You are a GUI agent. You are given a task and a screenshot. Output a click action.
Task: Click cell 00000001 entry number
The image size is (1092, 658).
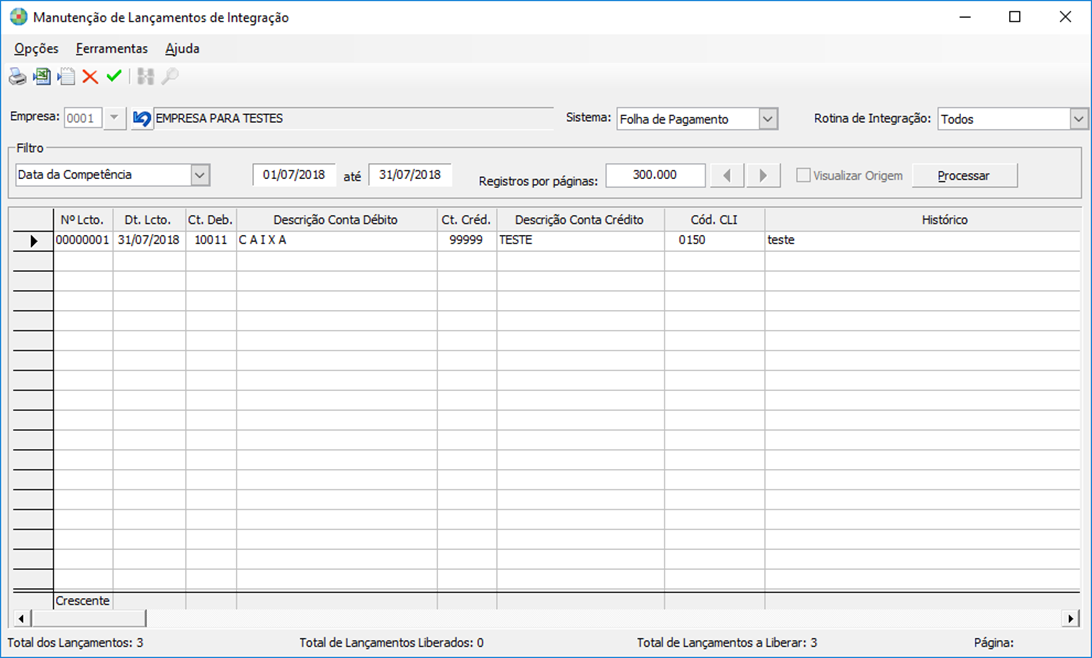83,240
